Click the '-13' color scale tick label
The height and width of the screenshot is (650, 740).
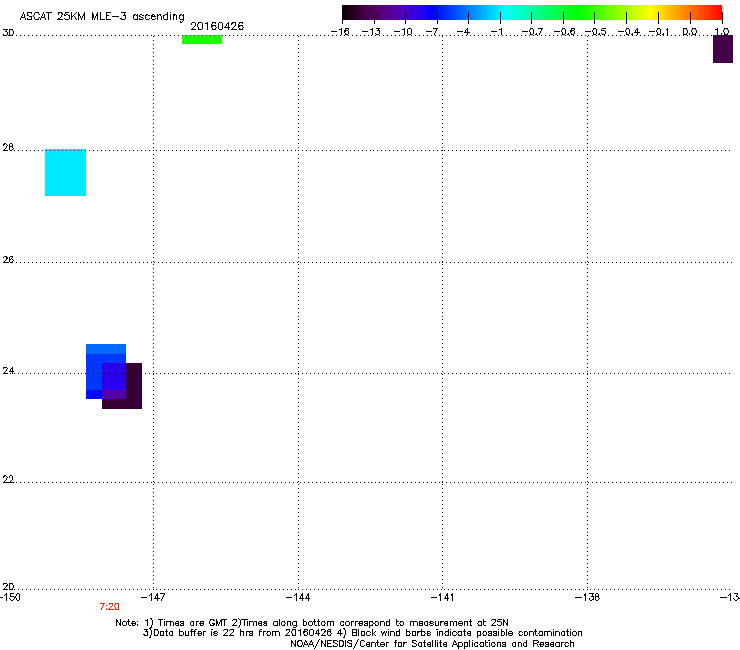[371, 32]
